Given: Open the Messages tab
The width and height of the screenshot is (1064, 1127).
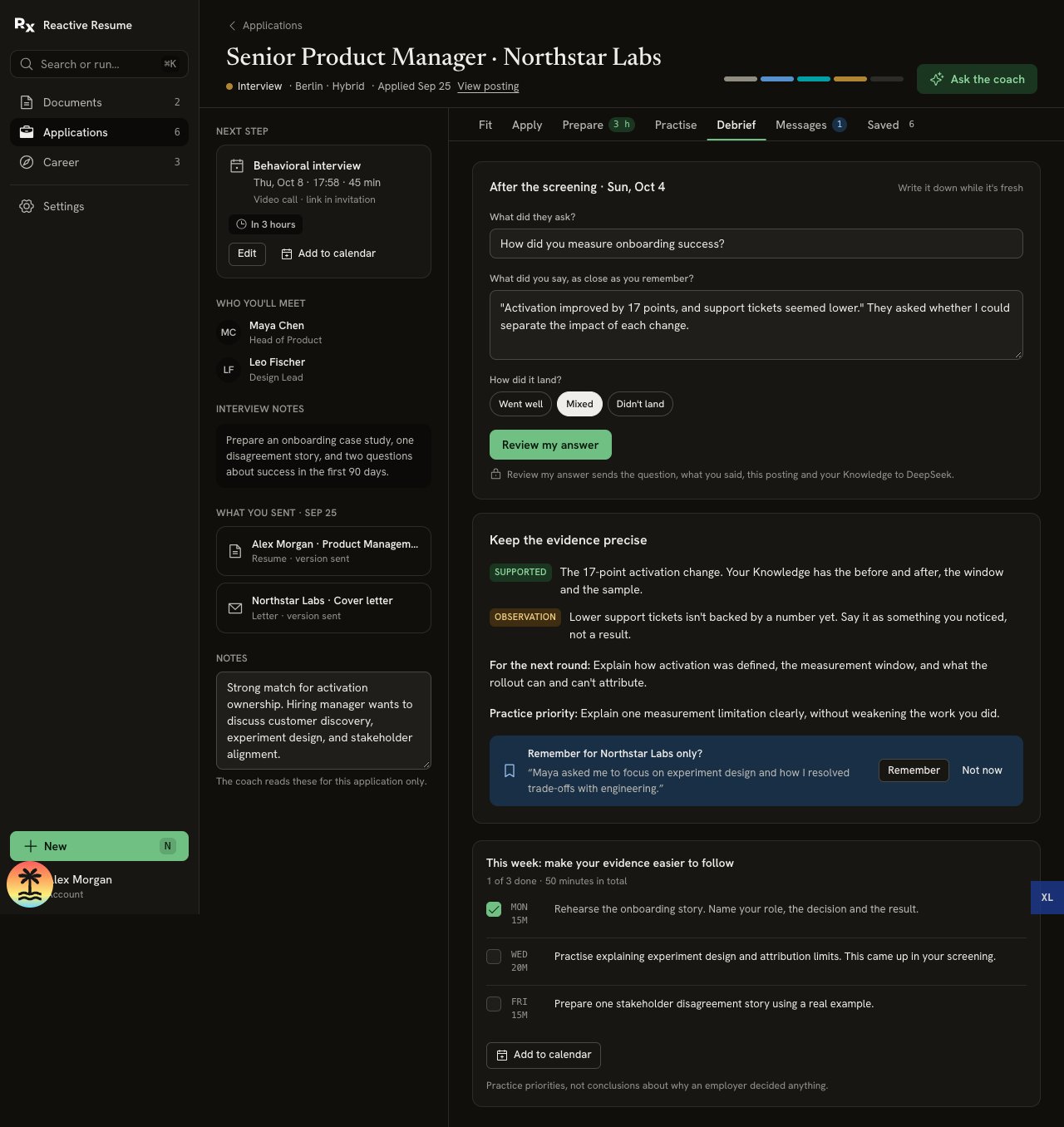Looking at the screenshot, I should coord(810,125).
